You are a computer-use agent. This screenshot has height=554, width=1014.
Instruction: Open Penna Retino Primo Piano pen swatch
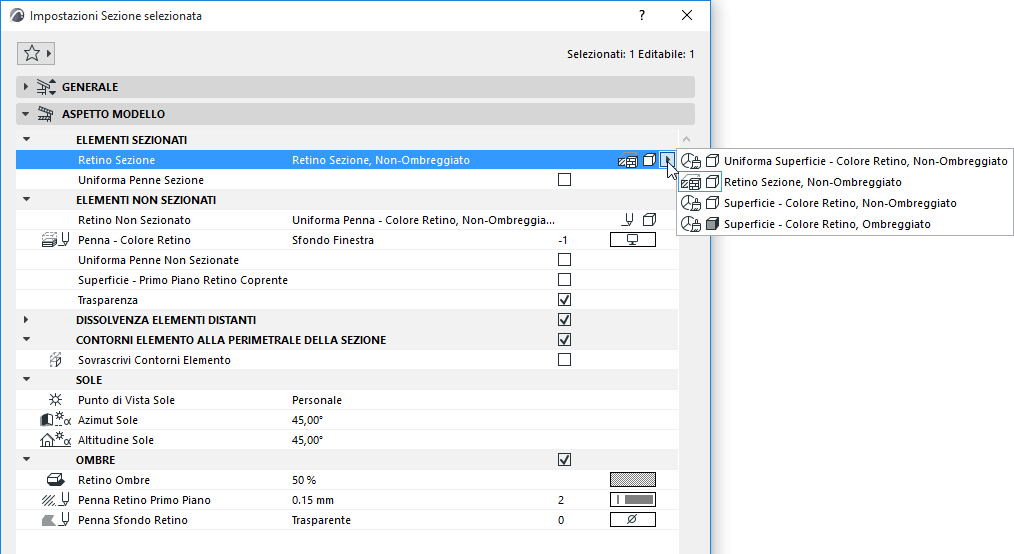[632, 500]
